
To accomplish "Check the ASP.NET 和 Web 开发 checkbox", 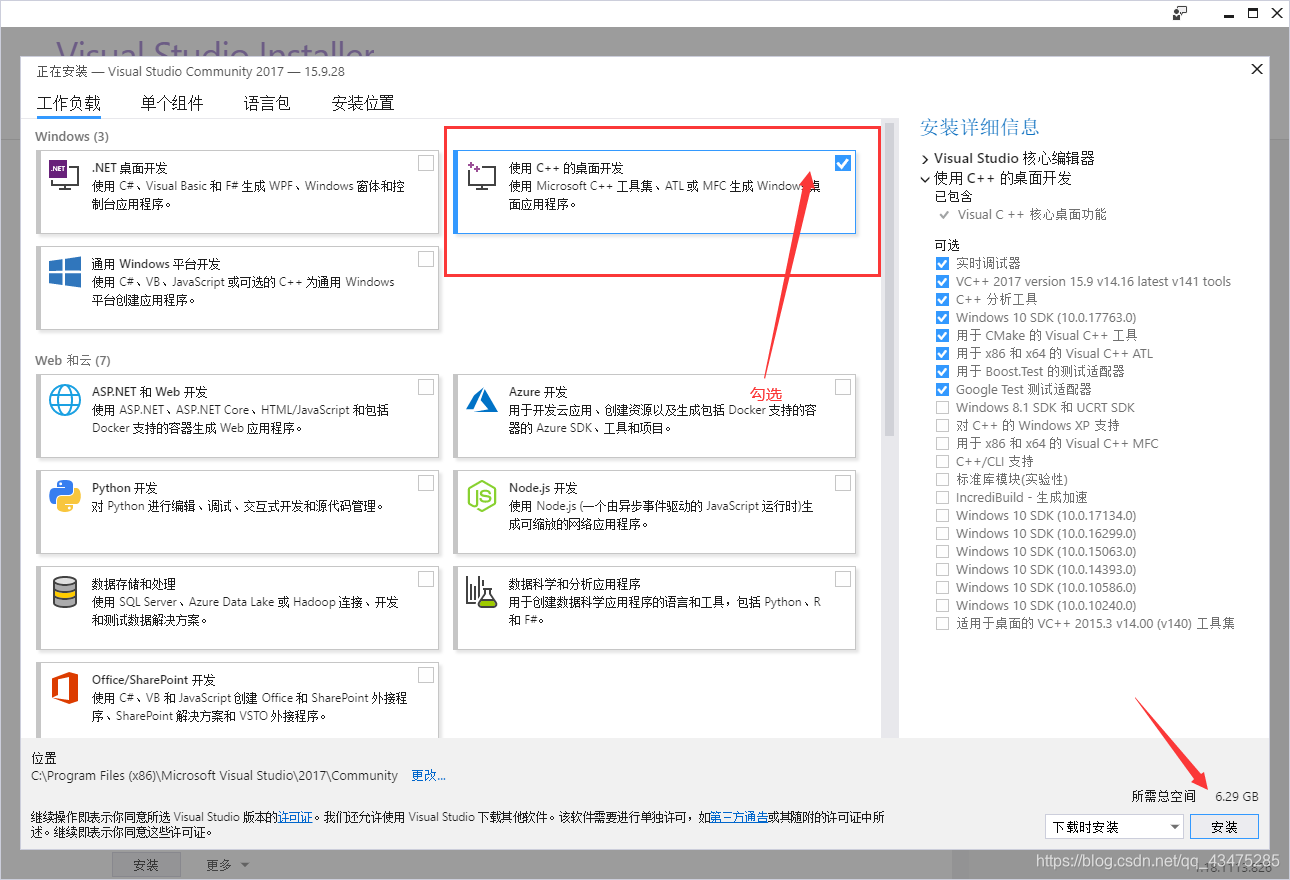I will coord(426,387).
